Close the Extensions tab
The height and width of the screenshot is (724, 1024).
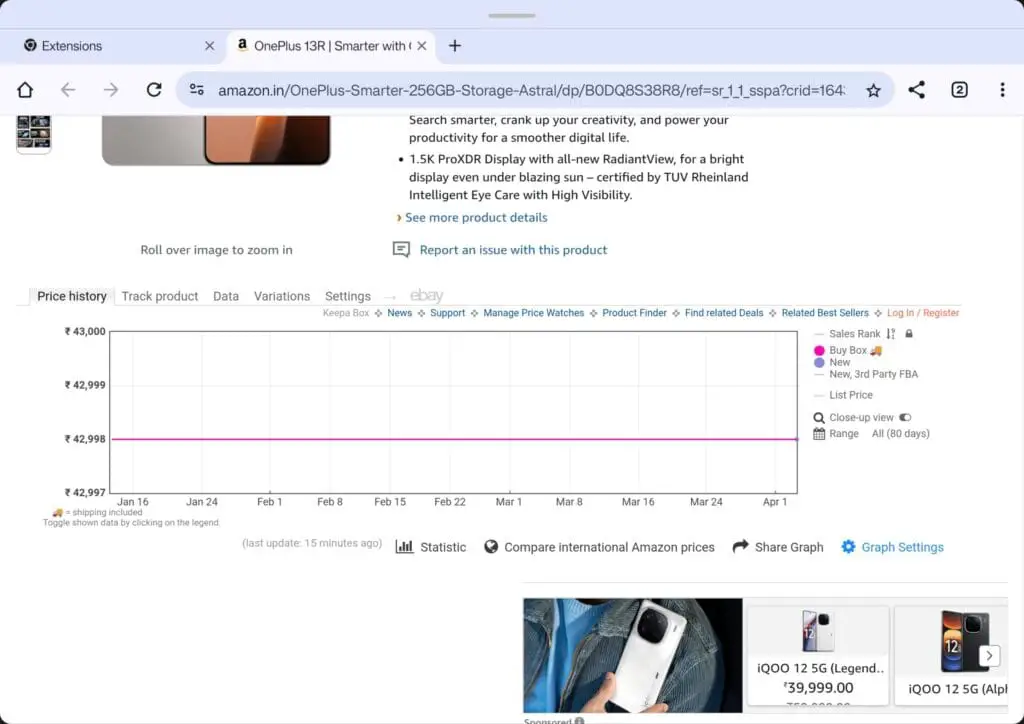[210, 46]
